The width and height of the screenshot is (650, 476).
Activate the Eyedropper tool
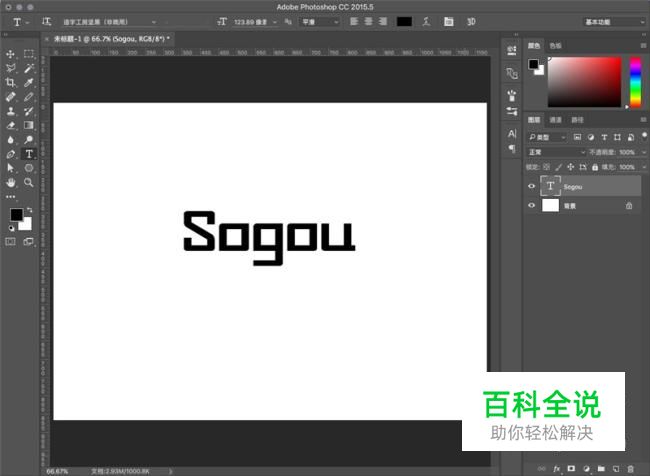(29, 83)
